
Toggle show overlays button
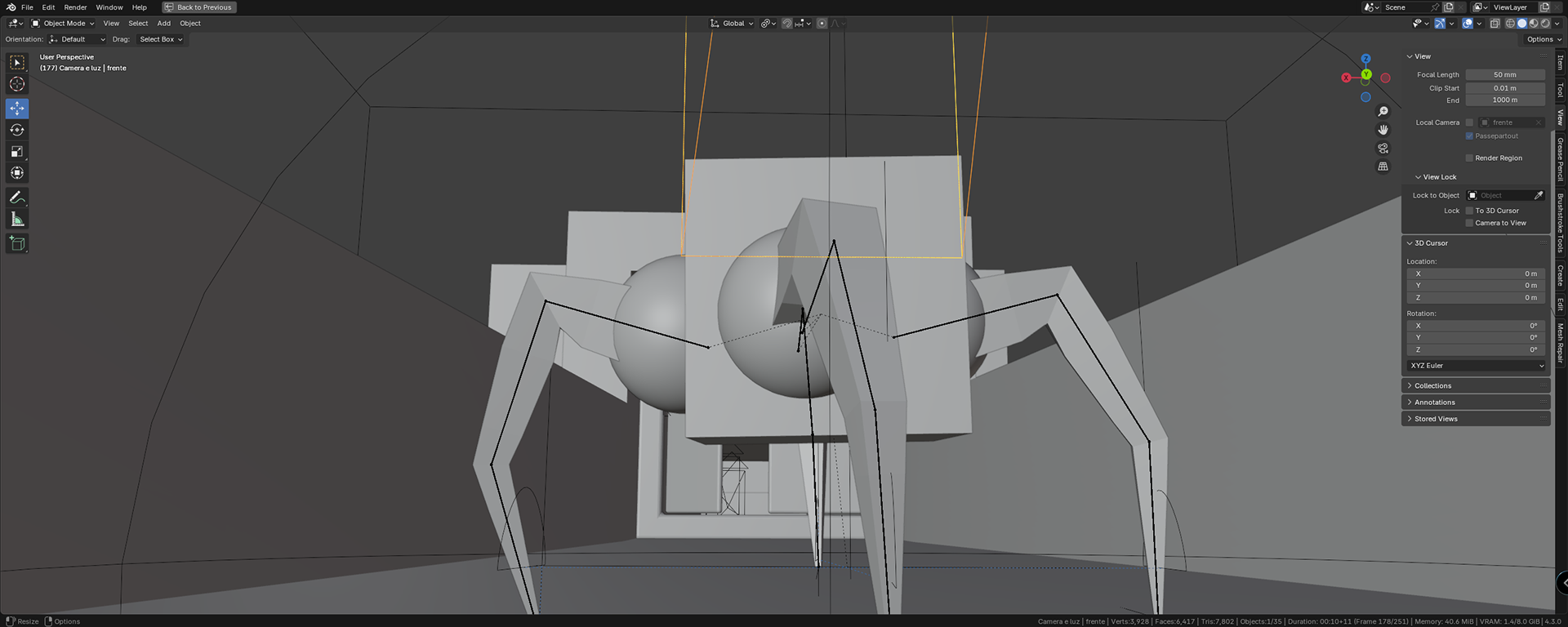tap(1468, 24)
